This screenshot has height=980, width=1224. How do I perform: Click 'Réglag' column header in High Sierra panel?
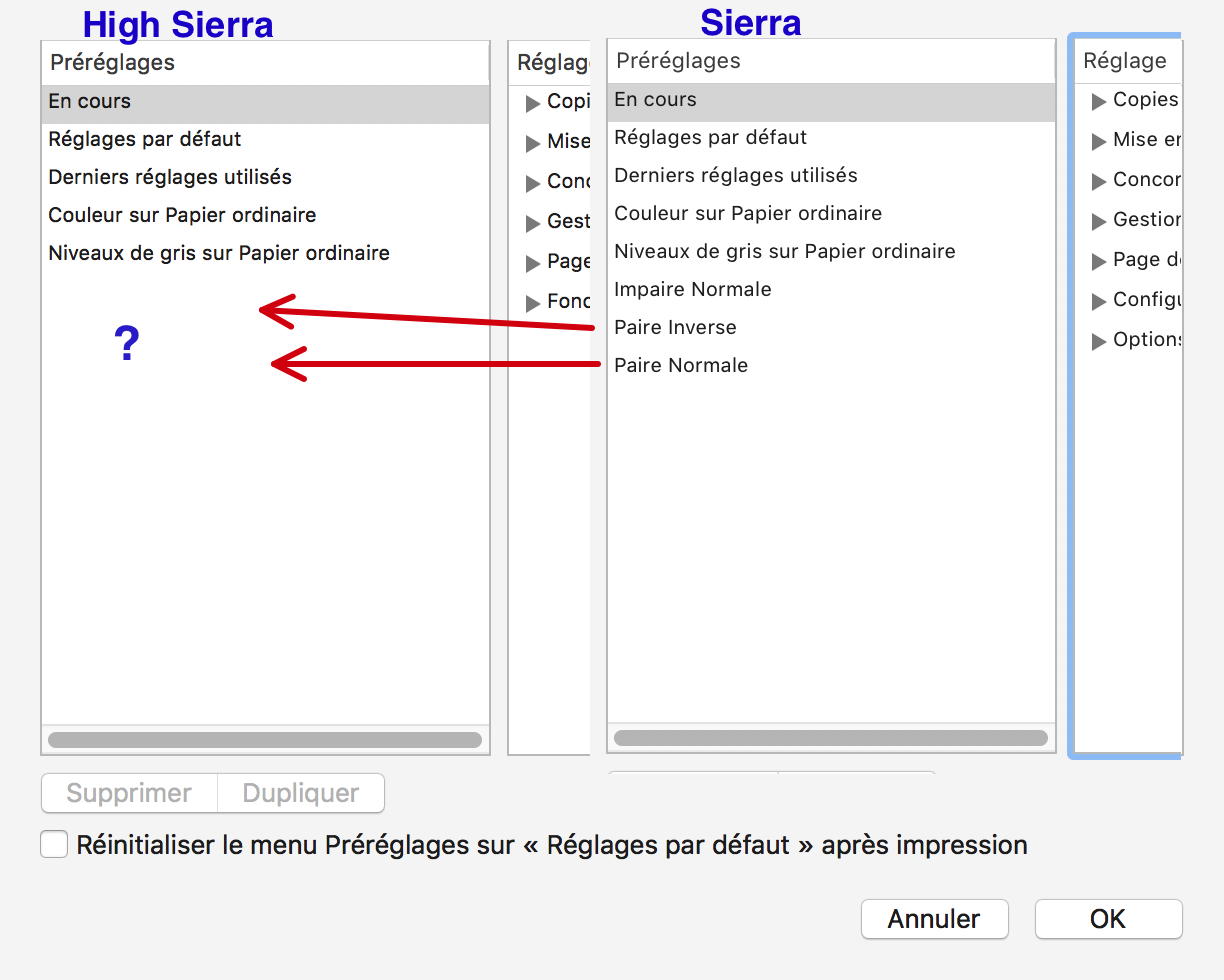click(550, 63)
